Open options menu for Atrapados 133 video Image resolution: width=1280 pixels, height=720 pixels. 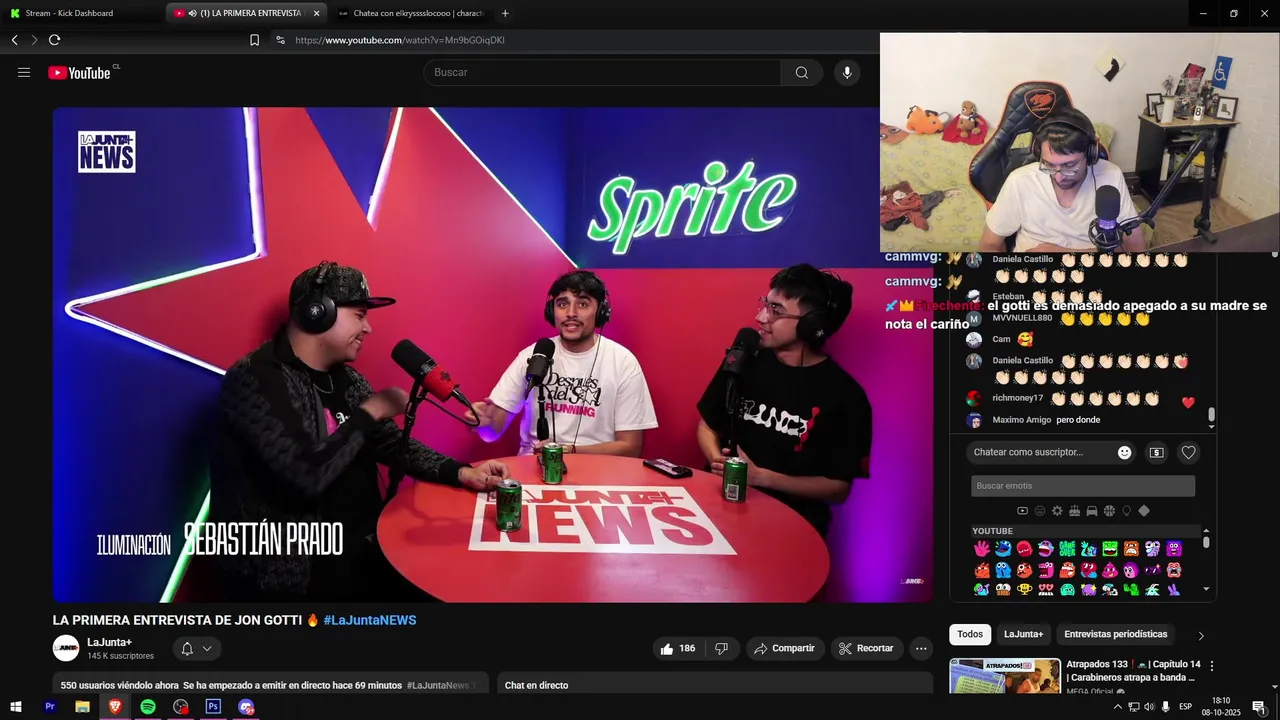pos(1212,666)
